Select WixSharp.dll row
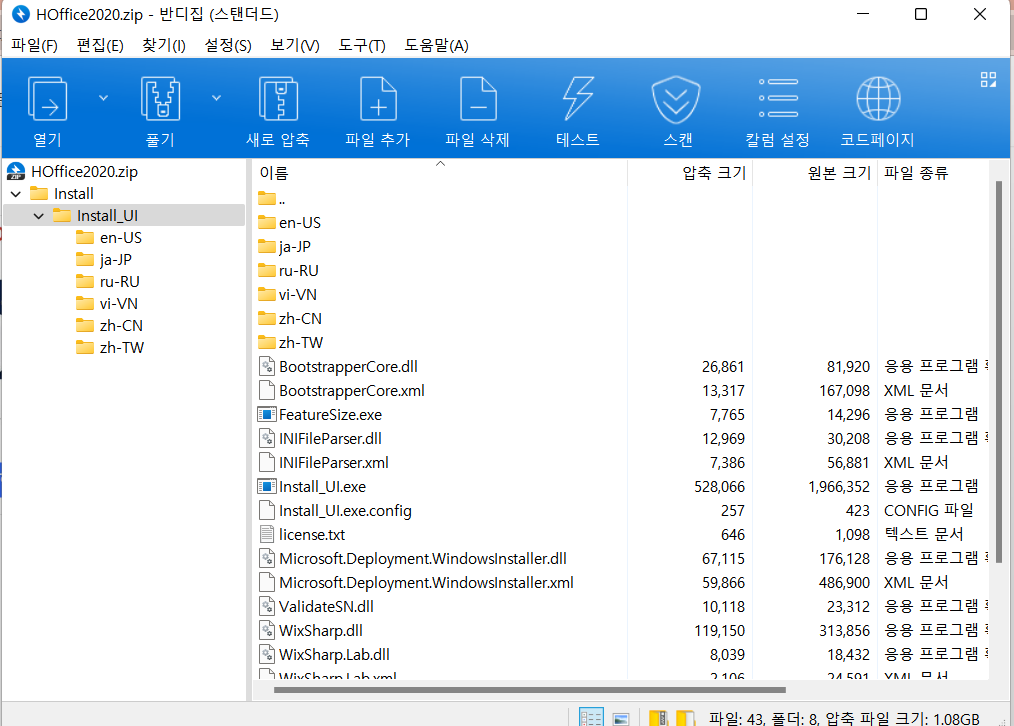This screenshot has width=1014, height=726. [x=621, y=630]
